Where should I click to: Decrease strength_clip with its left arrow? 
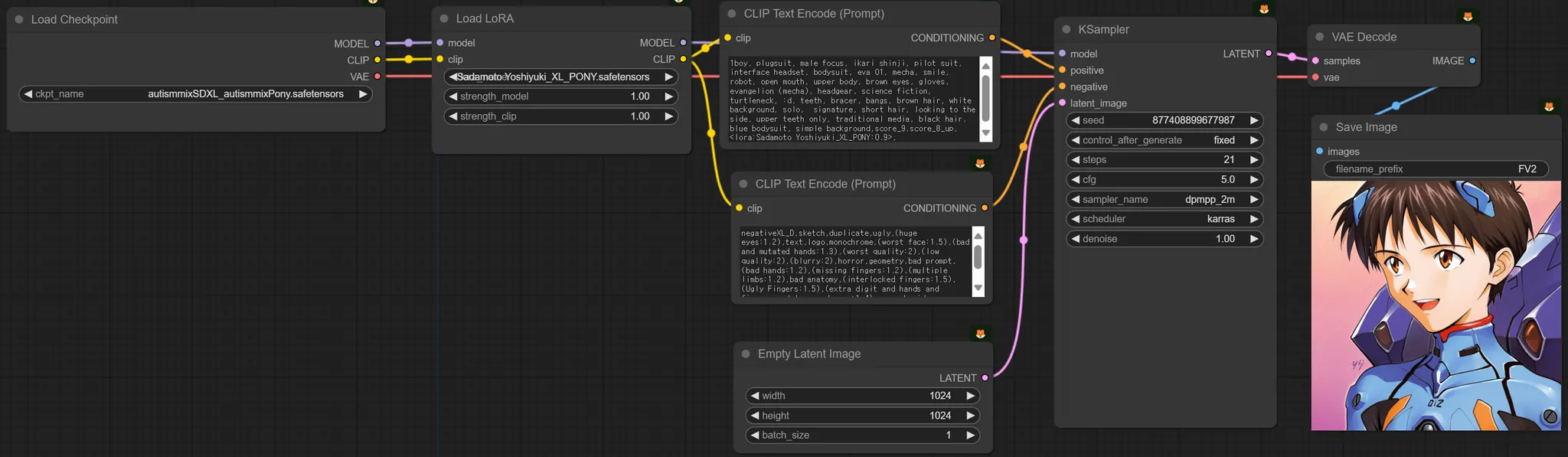coord(452,116)
